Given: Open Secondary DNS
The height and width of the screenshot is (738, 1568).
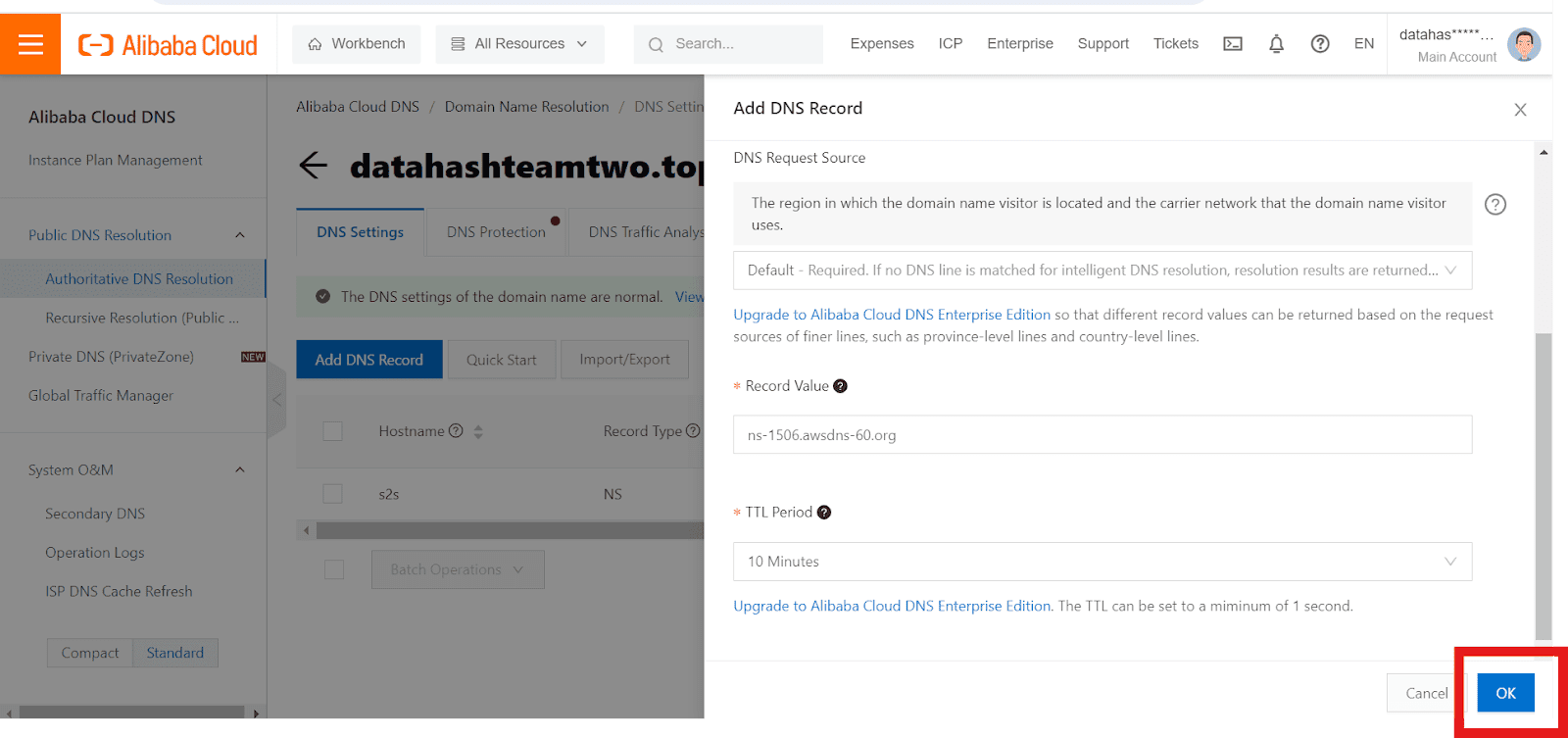Looking at the screenshot, I should [95, 514].
